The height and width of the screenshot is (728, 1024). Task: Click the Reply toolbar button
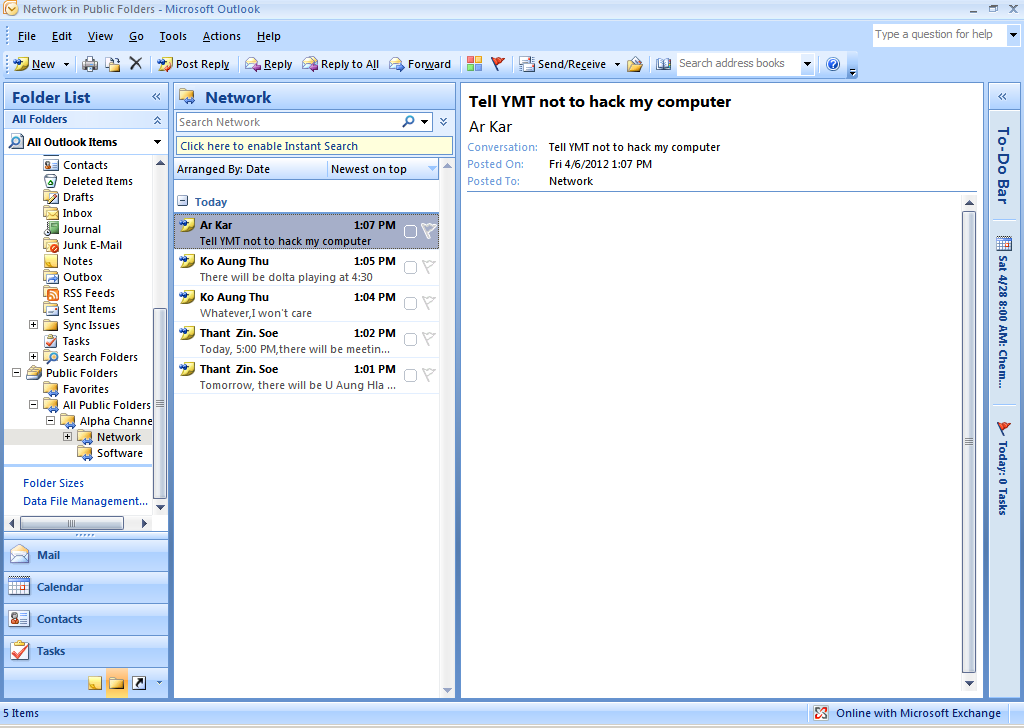[268, 64]
